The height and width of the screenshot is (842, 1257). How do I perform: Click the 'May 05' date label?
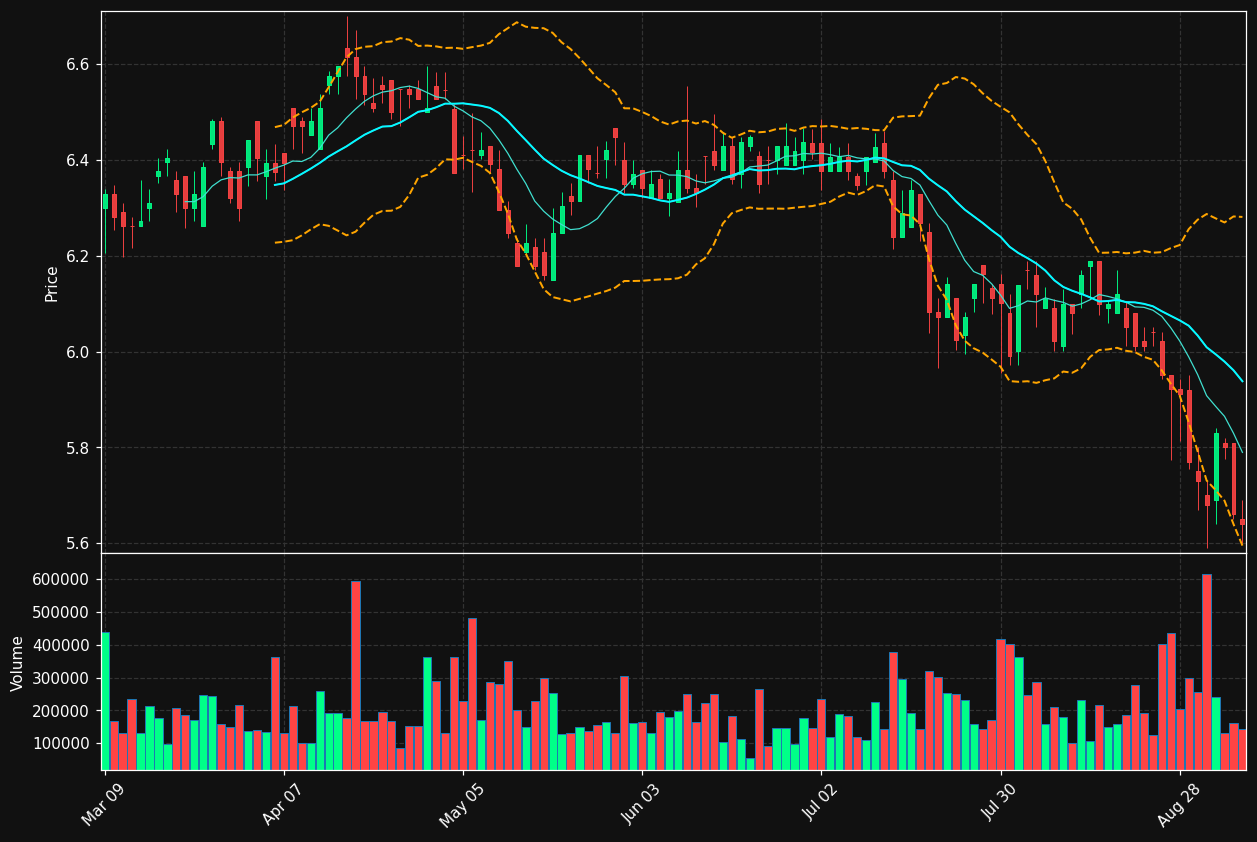462,804
